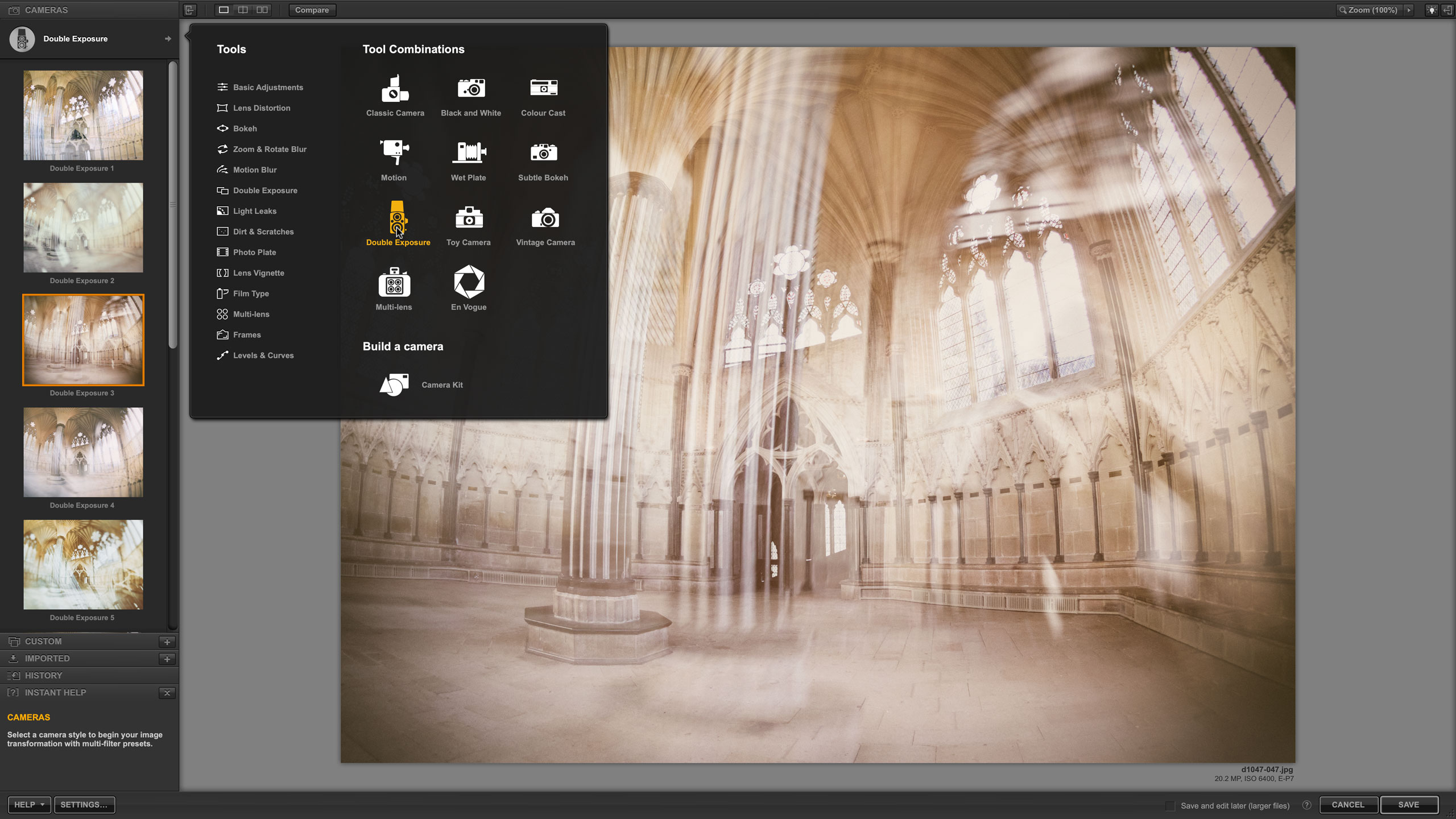The width and height of the screenshot is (1456, 819).
Task: Switch to split-screen preview mode
Action: pyautogui.click(x=243, y=10)
